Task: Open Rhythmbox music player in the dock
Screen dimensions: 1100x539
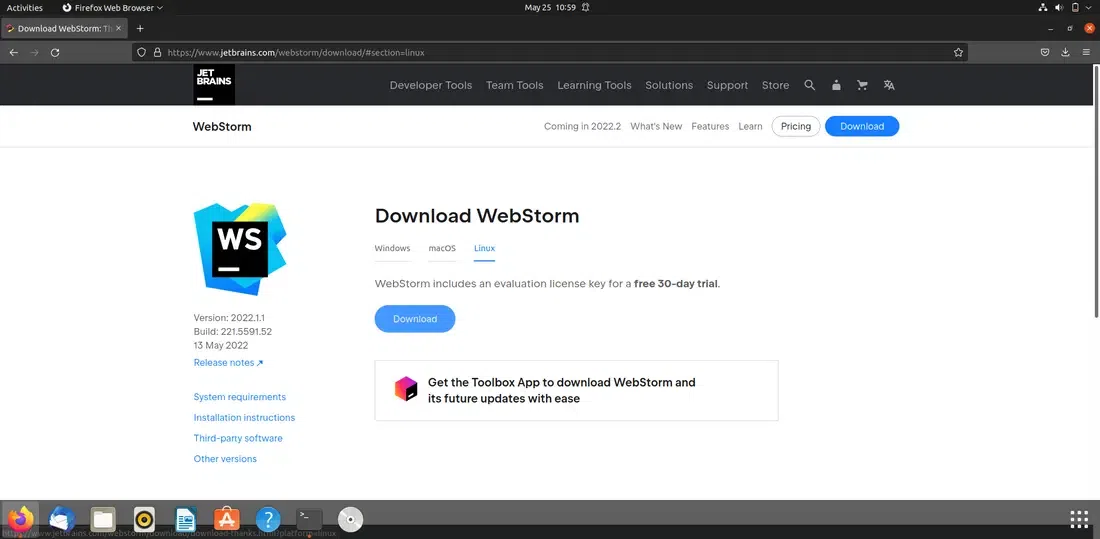Action: [x=145, y=519]
